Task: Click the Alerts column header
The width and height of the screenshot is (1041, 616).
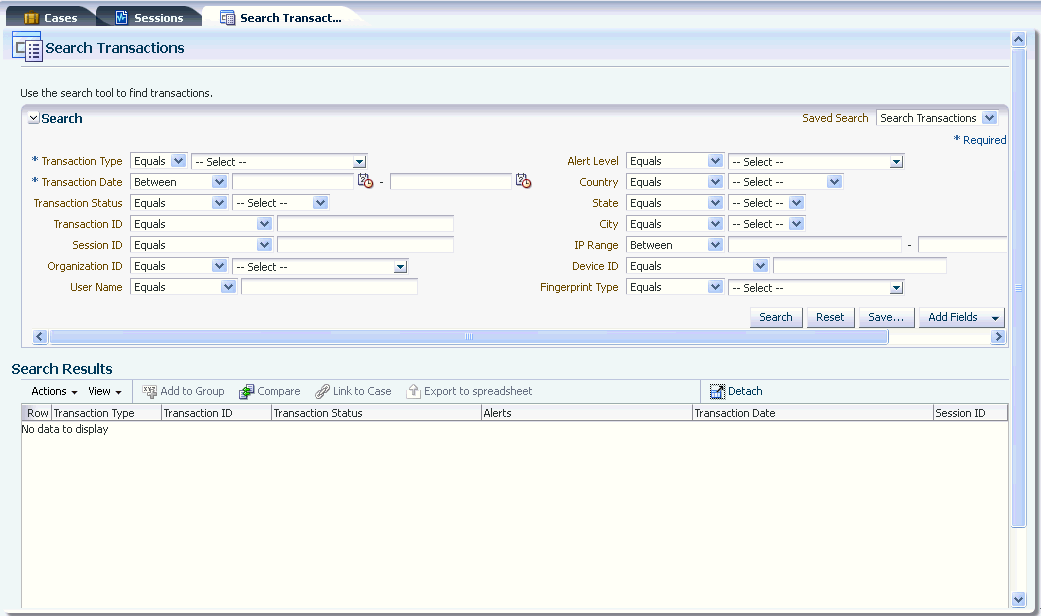Action: click(587, 413)
